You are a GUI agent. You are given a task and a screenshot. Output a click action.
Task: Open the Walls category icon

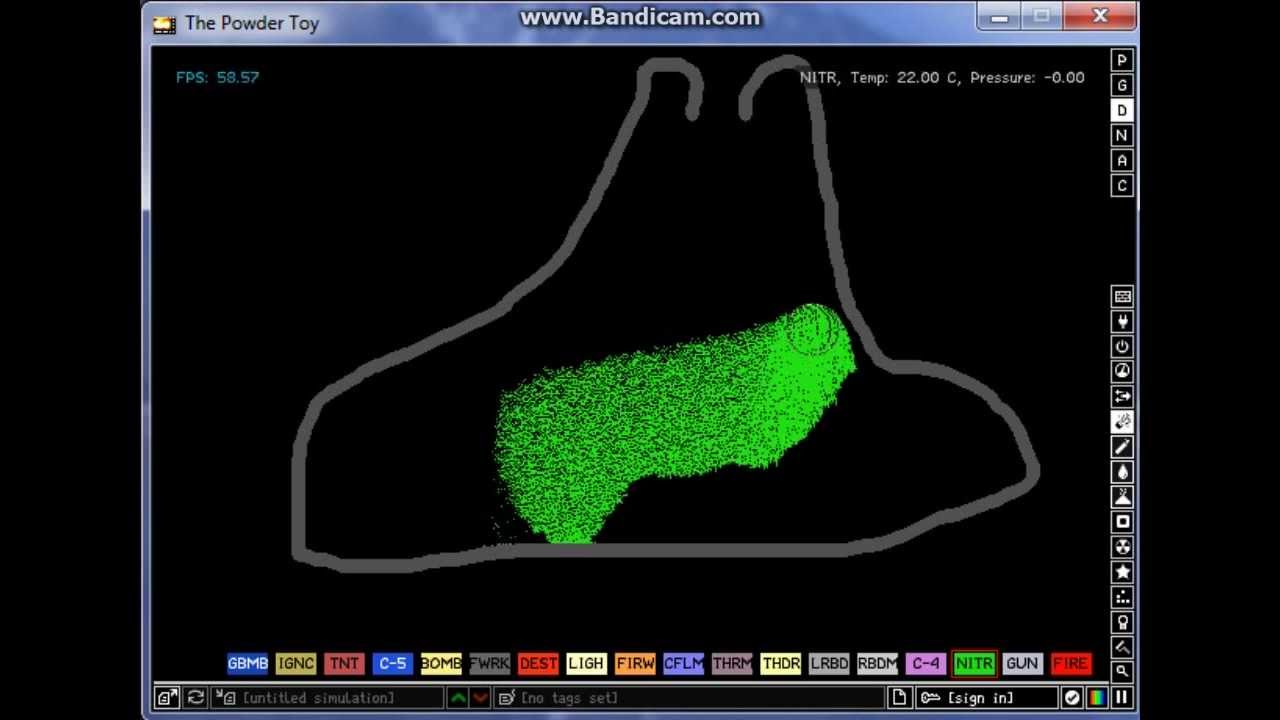(x=1122, y=297)
